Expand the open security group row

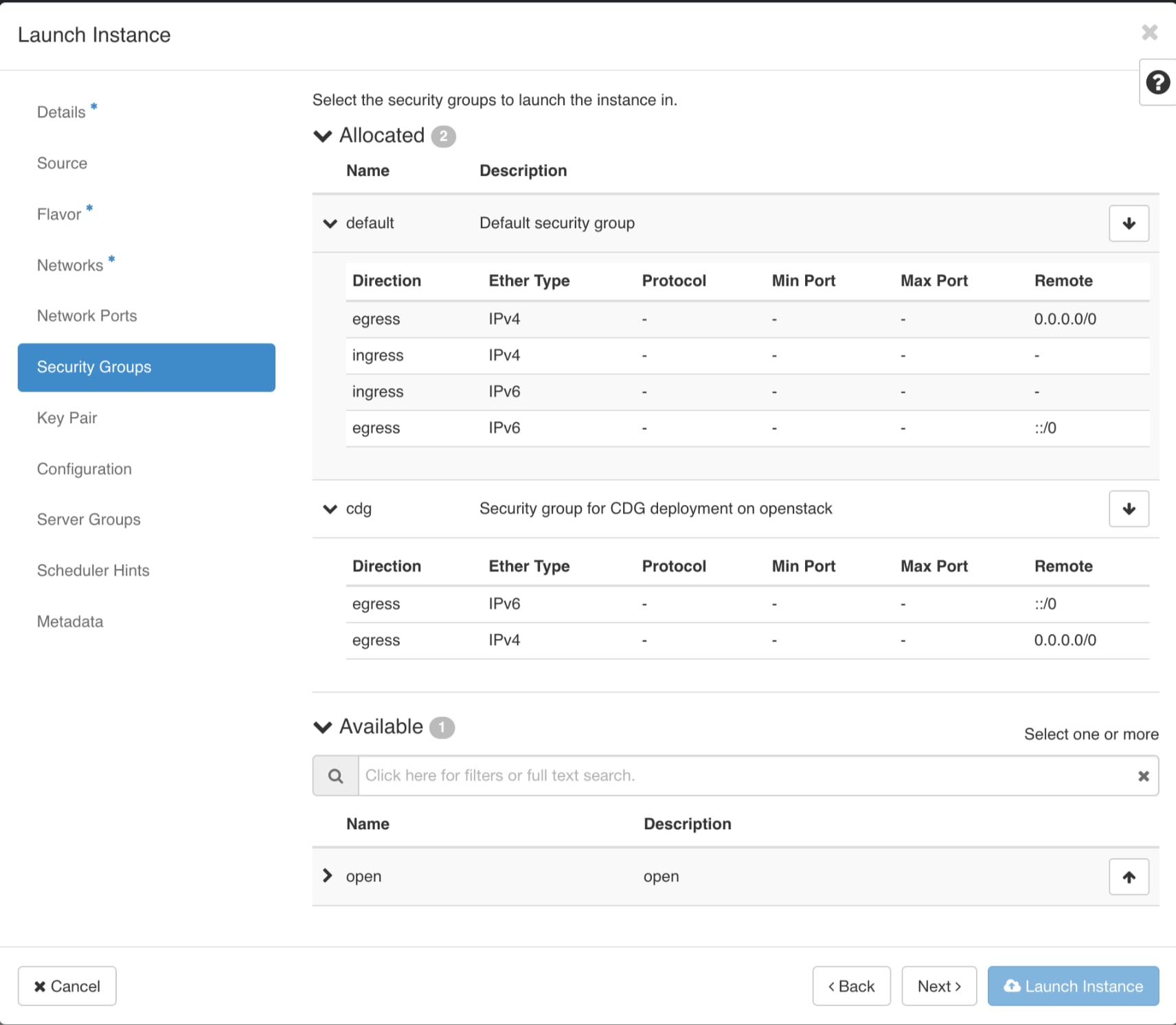pos(328,876)
